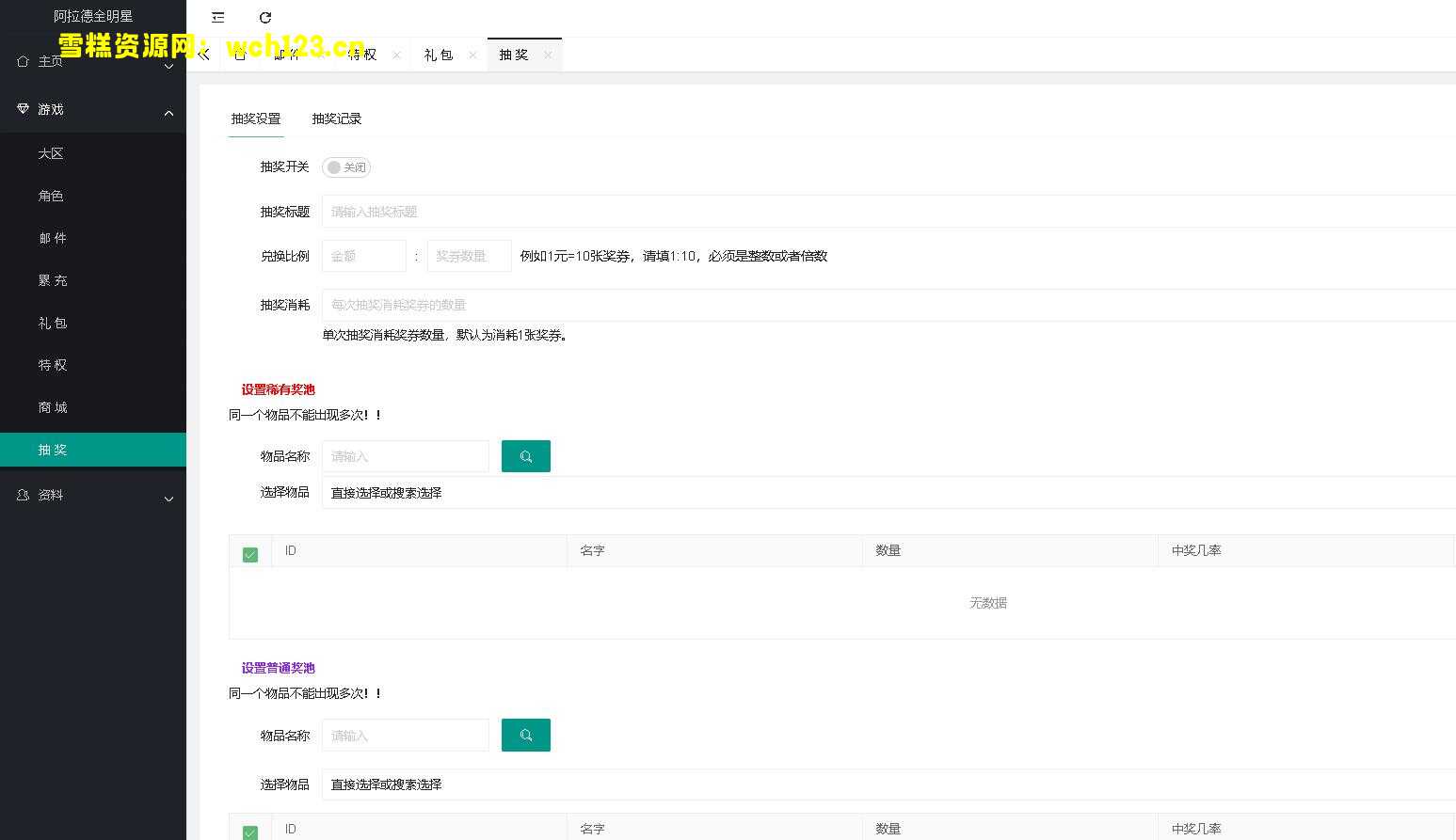The width and height of the screenshot is (1456, 840).
Task: Select the highlighted 抽奖 sidebar item
Action: point(93,450)
